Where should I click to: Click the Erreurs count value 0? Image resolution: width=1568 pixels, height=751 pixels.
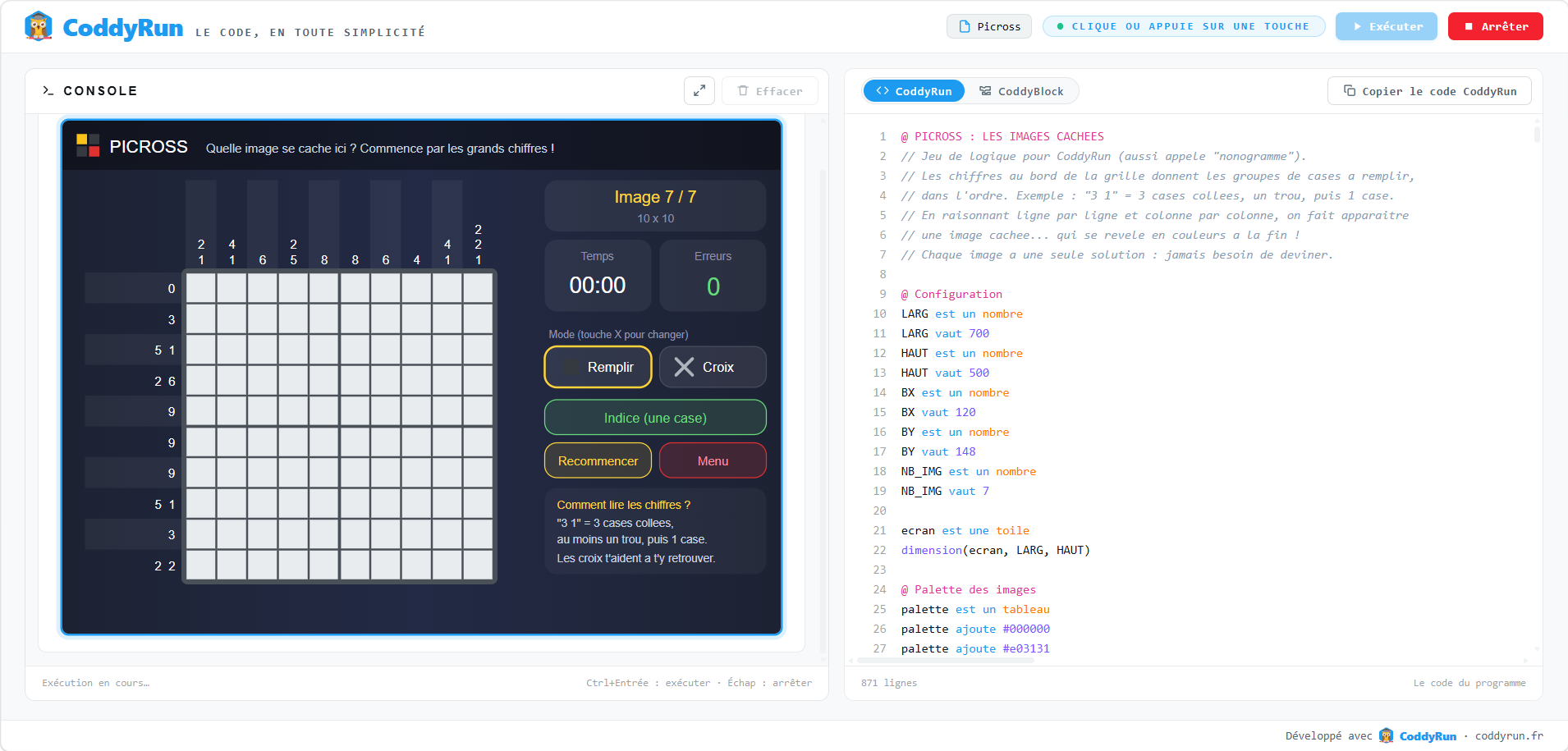pyautogui.click(x=713, y=286)
